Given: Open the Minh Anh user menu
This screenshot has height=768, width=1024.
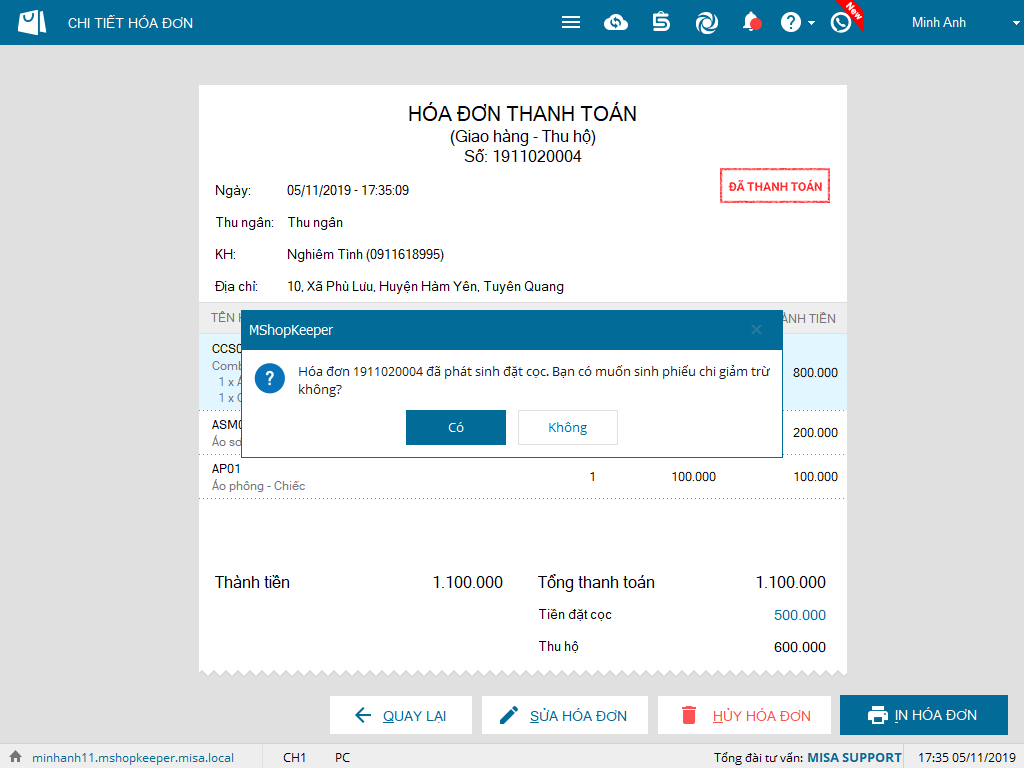Looking at the screenshot, I should pos(938,22).
